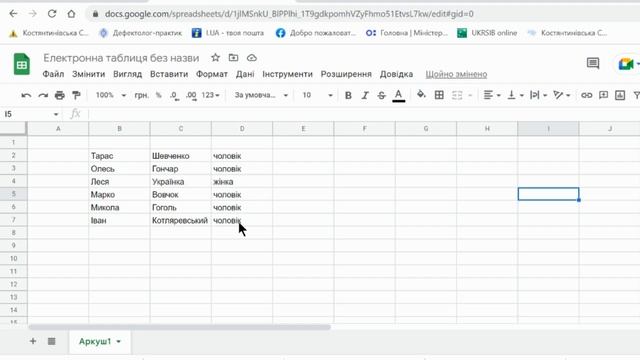Click the horizontal scrollbar of the sheet

(x=180, y=327)
